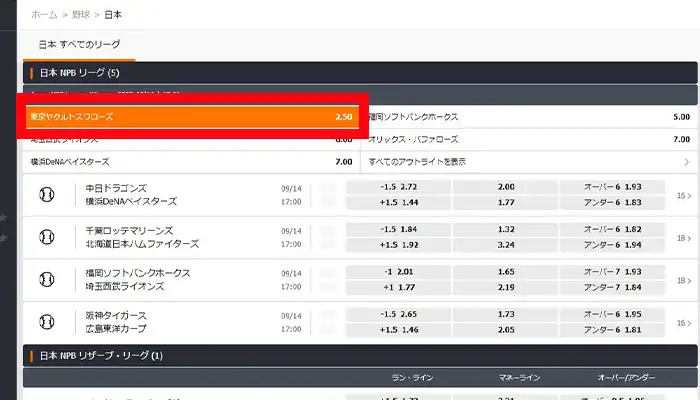Pick 横浜DeNA run line +1.5 1.44
Viewport: 700px width, 400px height.
(399, 203)
